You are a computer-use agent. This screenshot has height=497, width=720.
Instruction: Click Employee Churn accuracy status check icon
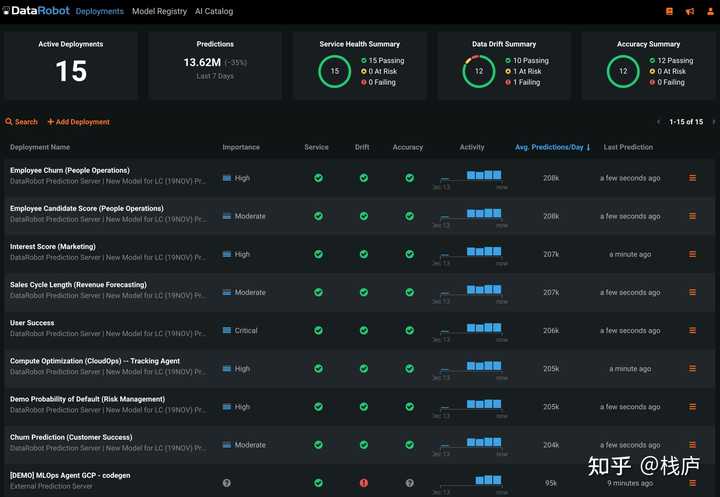tap(410, 178)
